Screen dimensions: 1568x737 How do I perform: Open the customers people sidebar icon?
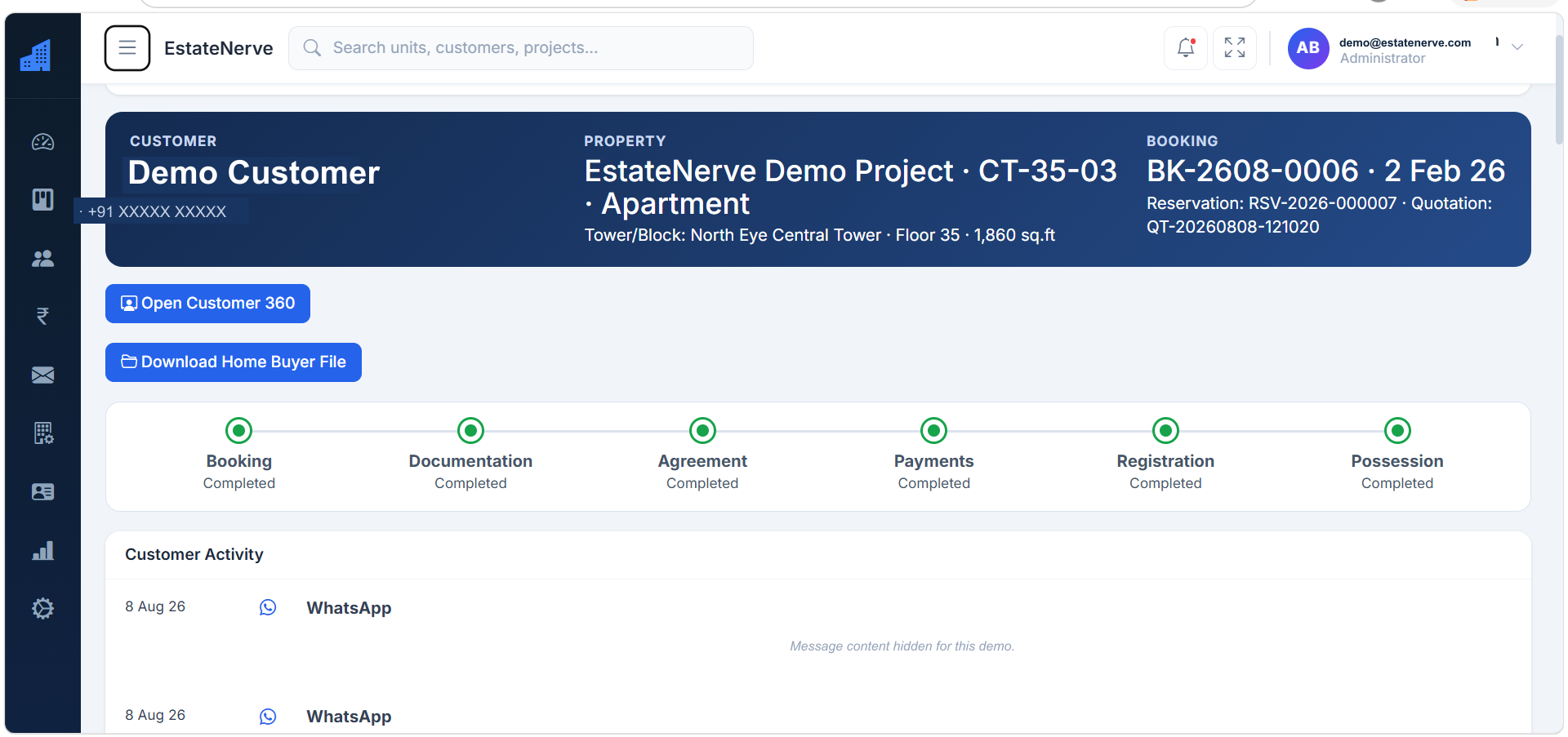42,259
